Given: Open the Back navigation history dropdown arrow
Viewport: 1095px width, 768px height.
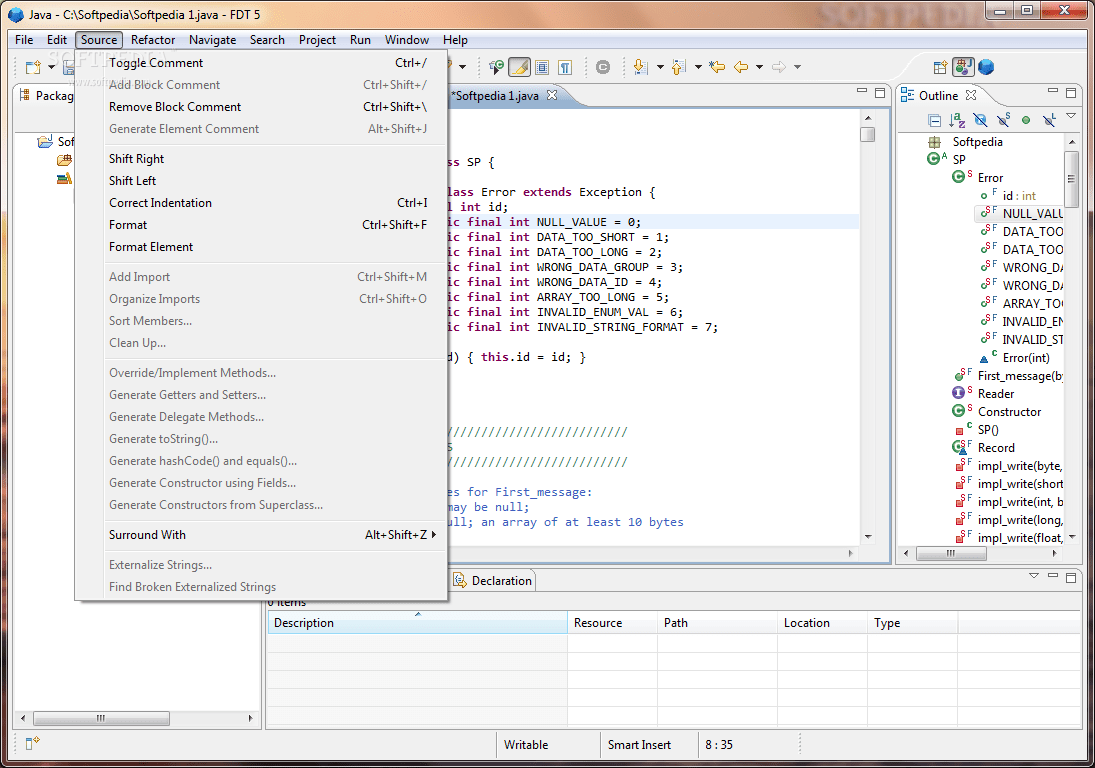Looking at the screenshot, I should point(760,67).
